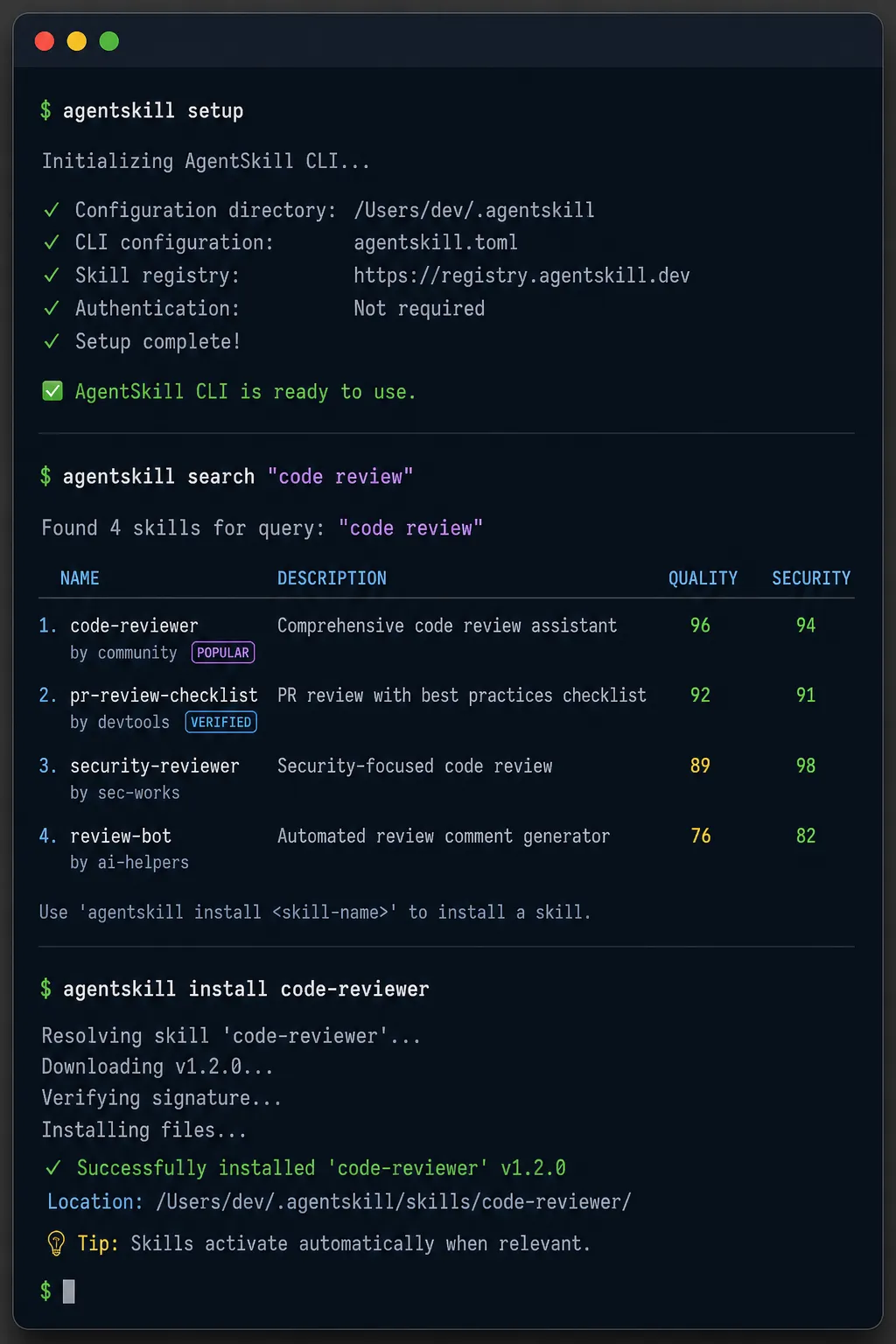Click the /Users/dev/.agentskill directory value
This screenshot has height=1344, width=896.
tap(474, 210)
